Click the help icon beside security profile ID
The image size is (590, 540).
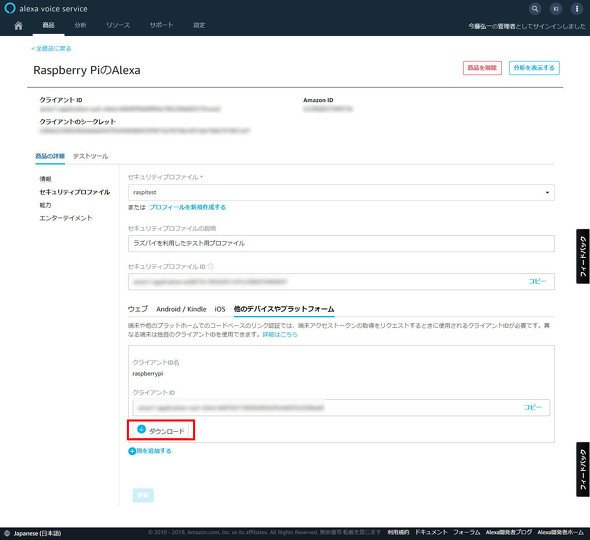211,266
